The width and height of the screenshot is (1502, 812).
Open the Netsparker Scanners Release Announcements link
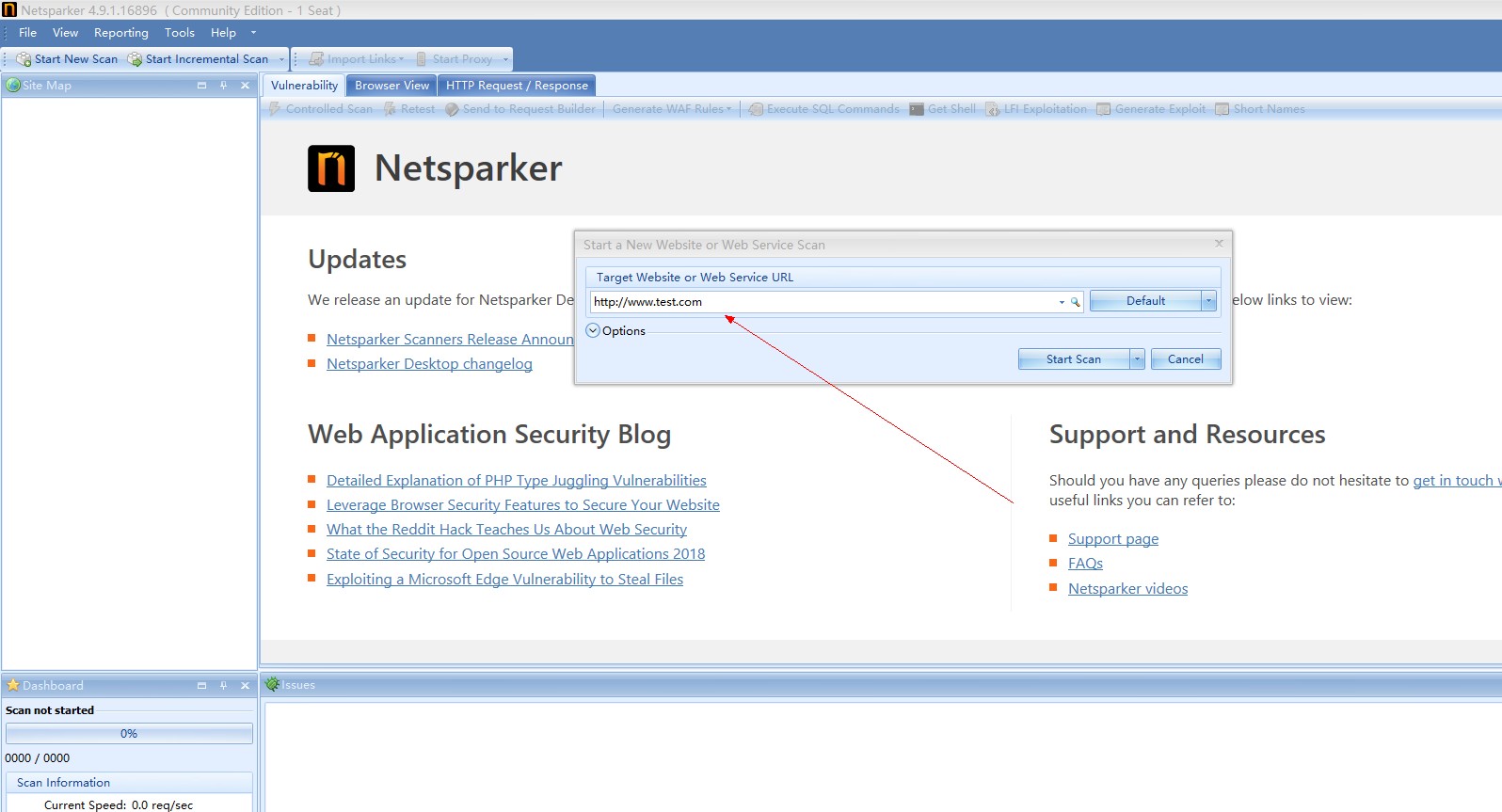tap(450, 340)
